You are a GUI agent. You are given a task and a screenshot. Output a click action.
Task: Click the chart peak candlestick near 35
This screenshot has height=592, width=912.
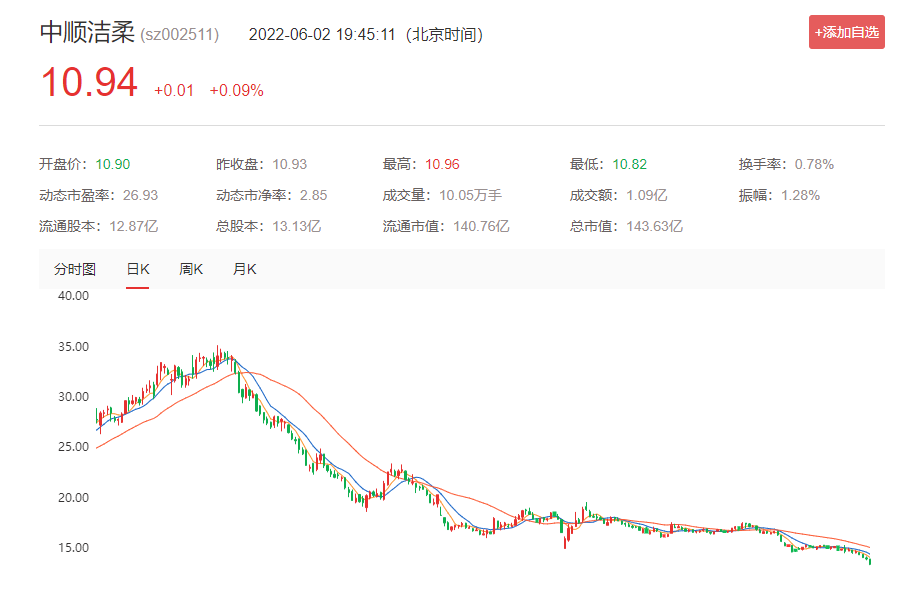coord(219,356)
